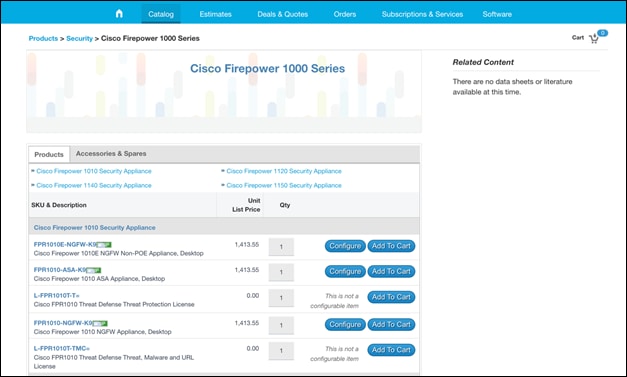Click 'Cisco Firepower 1000 Series' breadcrumb text
Image resolution: width=627 pixels, height=377 pixels.
pos(150,38)
